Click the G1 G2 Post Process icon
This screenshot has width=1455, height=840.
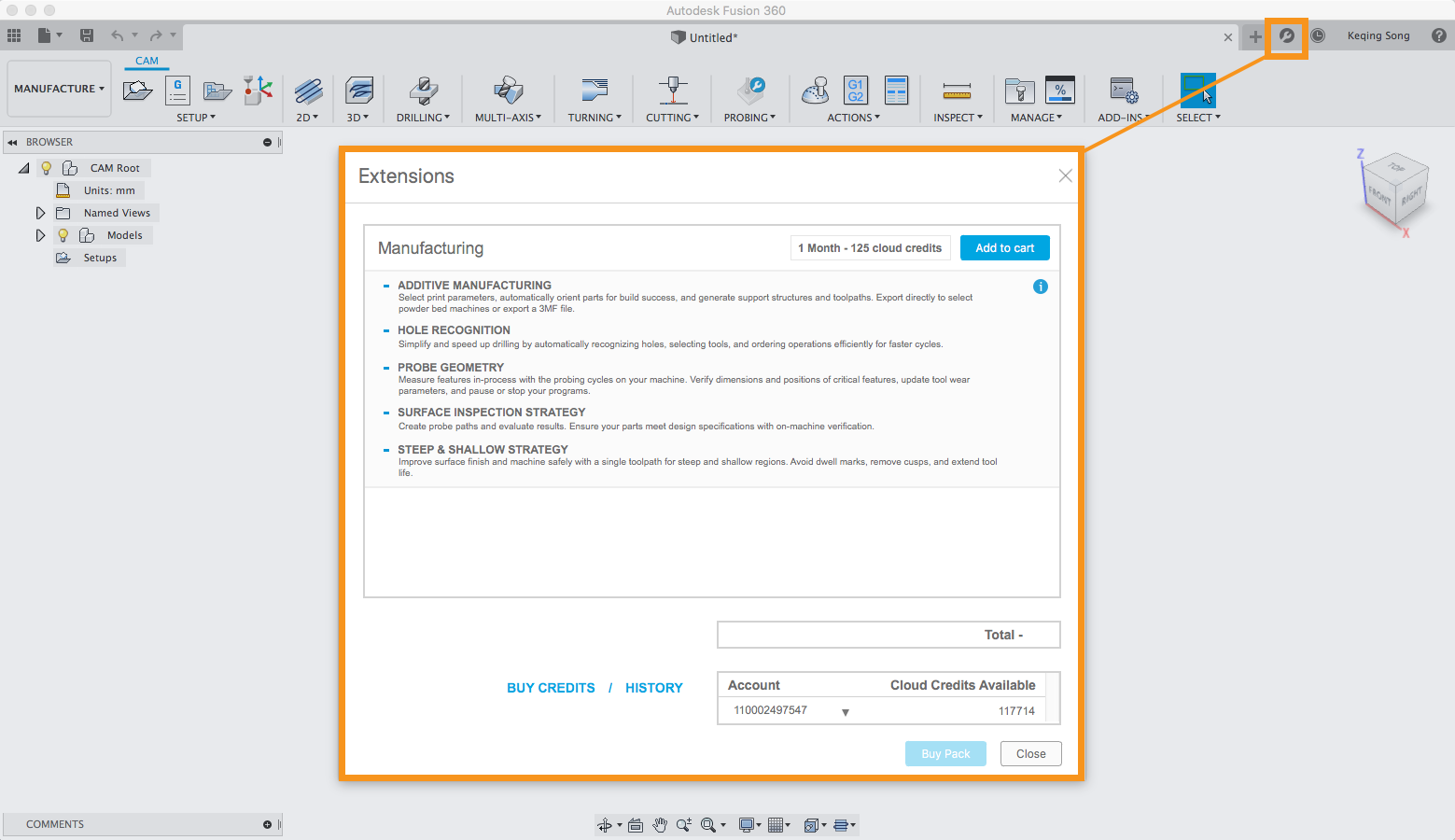855,91
